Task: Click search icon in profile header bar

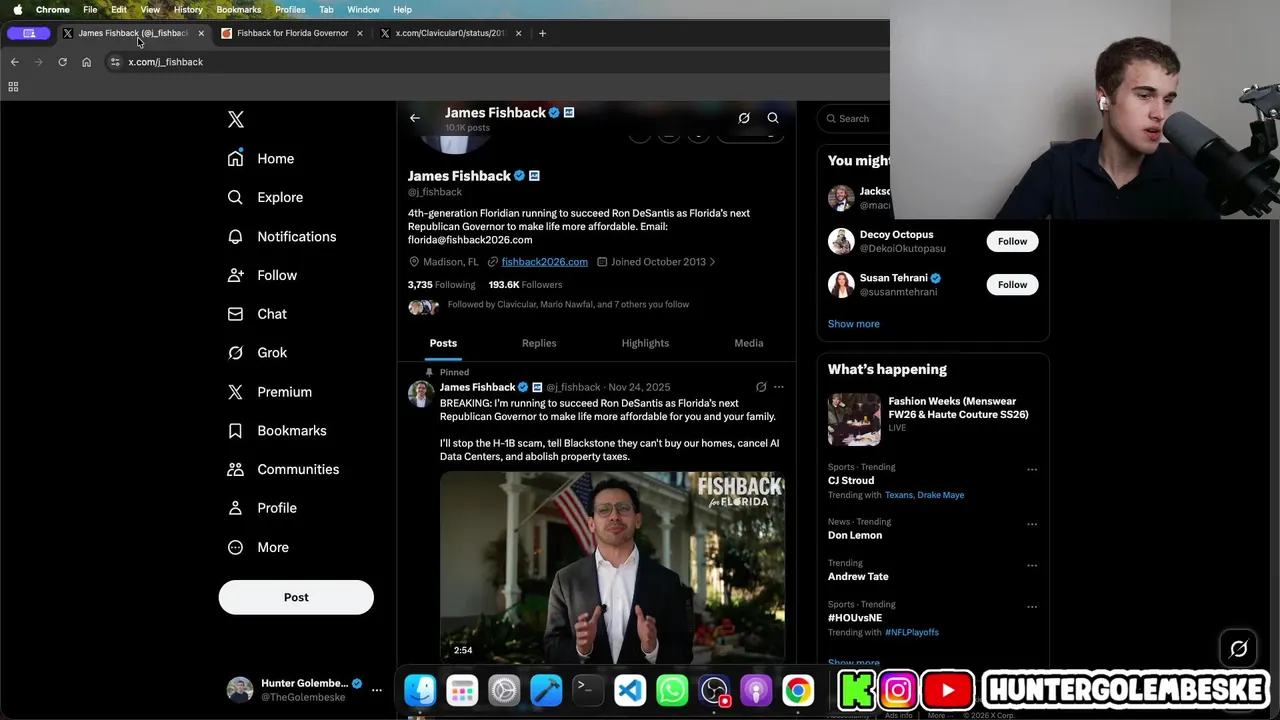Action: click(773, 118)
